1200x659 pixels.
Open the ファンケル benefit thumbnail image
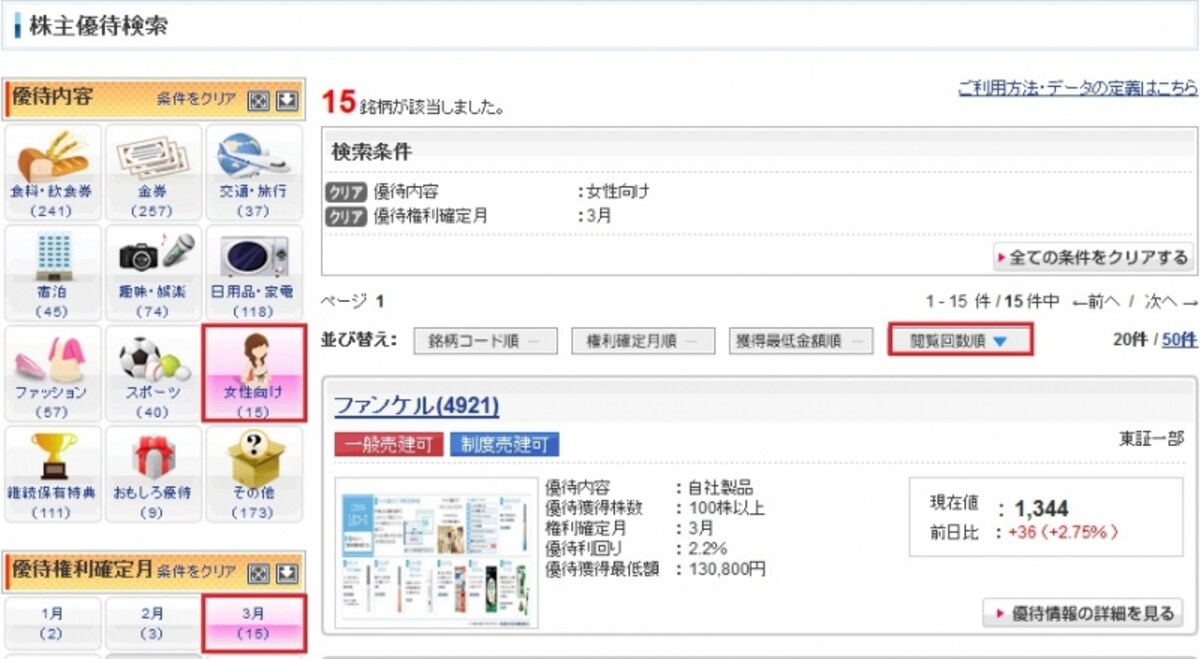[x=437, y=553]
